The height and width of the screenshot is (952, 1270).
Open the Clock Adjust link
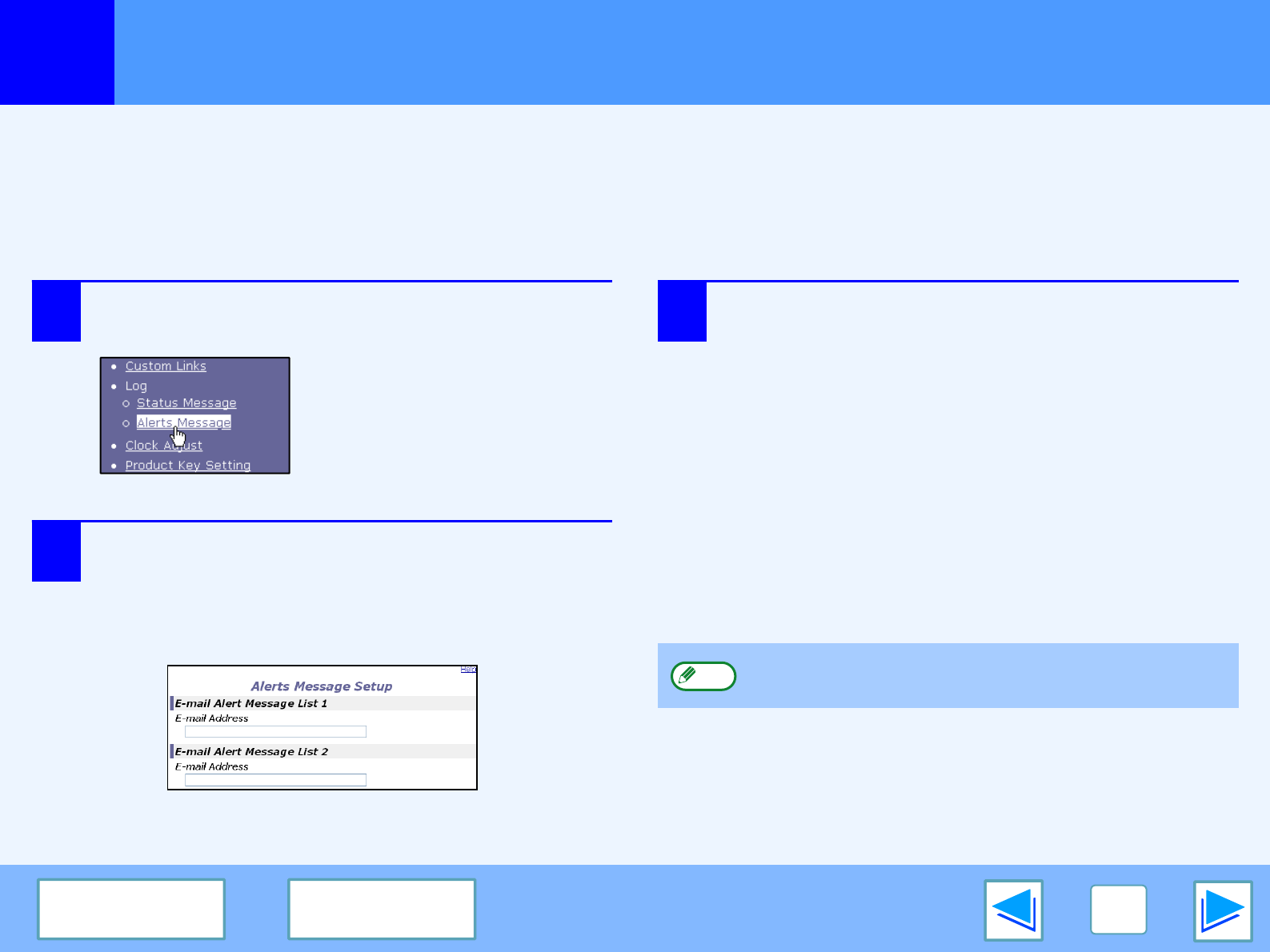144,446
